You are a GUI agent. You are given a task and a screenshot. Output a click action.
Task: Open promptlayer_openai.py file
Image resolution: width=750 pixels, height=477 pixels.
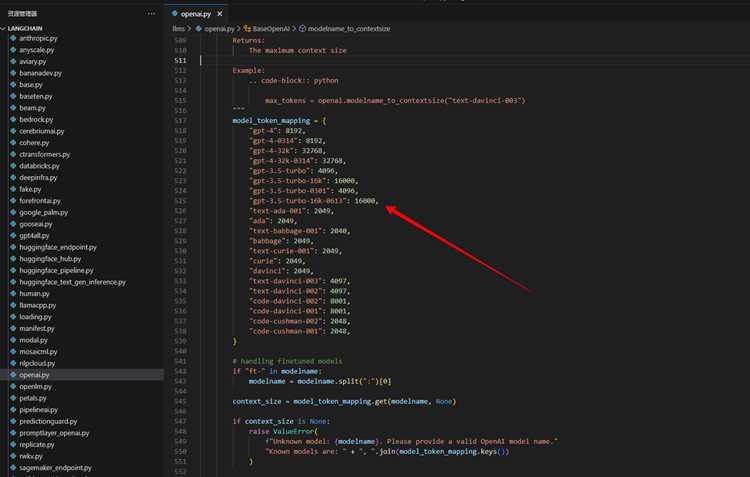54,433
